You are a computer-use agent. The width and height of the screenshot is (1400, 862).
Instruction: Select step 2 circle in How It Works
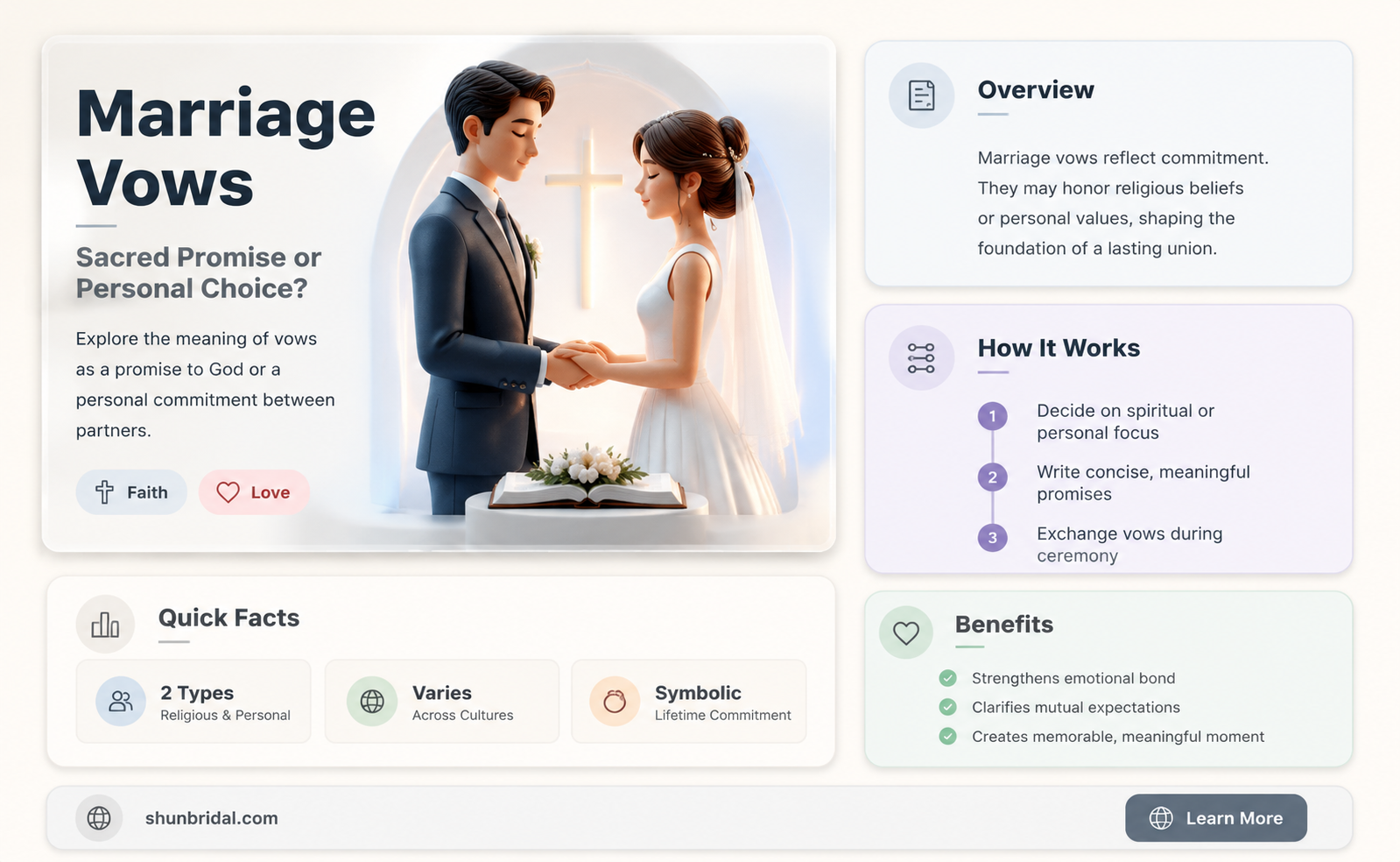pyautogui.click(x=992, y=477)
